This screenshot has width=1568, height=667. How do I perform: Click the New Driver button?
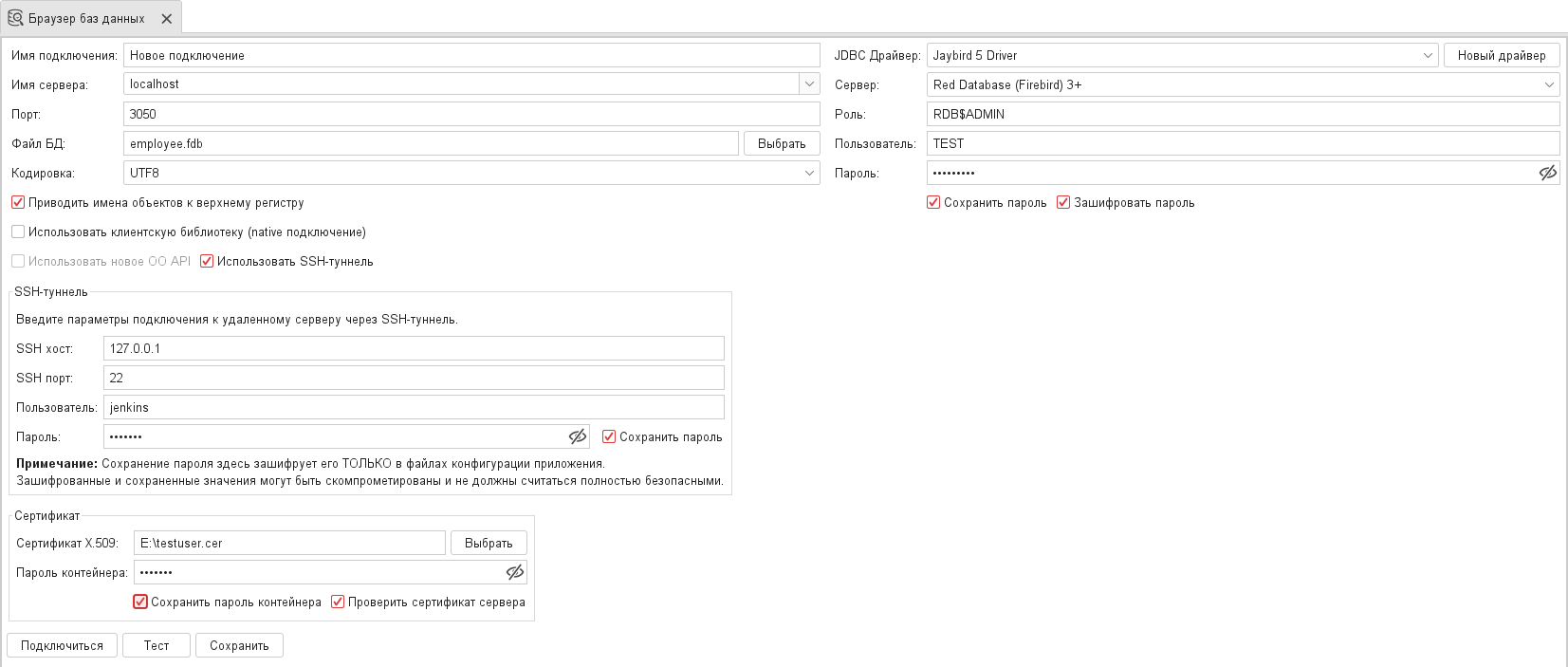tap(1502, 55)
